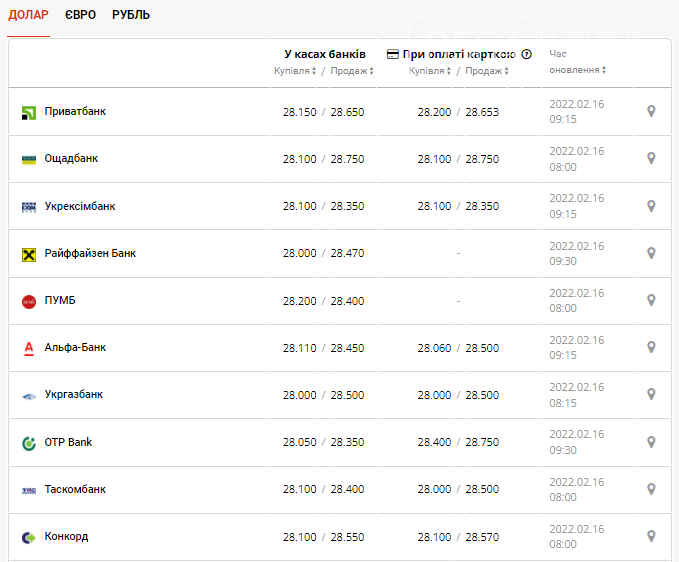Click the Конкорд location pin icon
679x562 pixels.
(651, 536)
